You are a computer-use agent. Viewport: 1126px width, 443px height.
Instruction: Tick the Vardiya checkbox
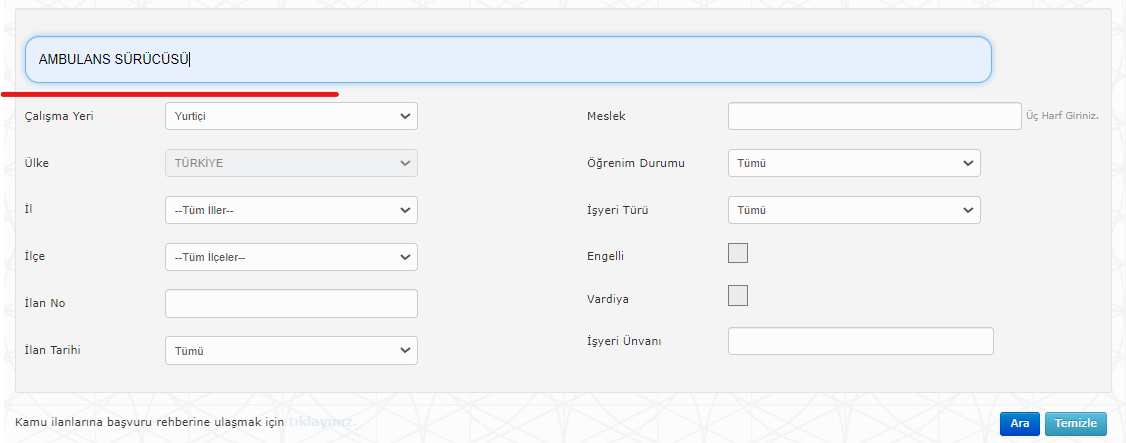coord(738,296)
